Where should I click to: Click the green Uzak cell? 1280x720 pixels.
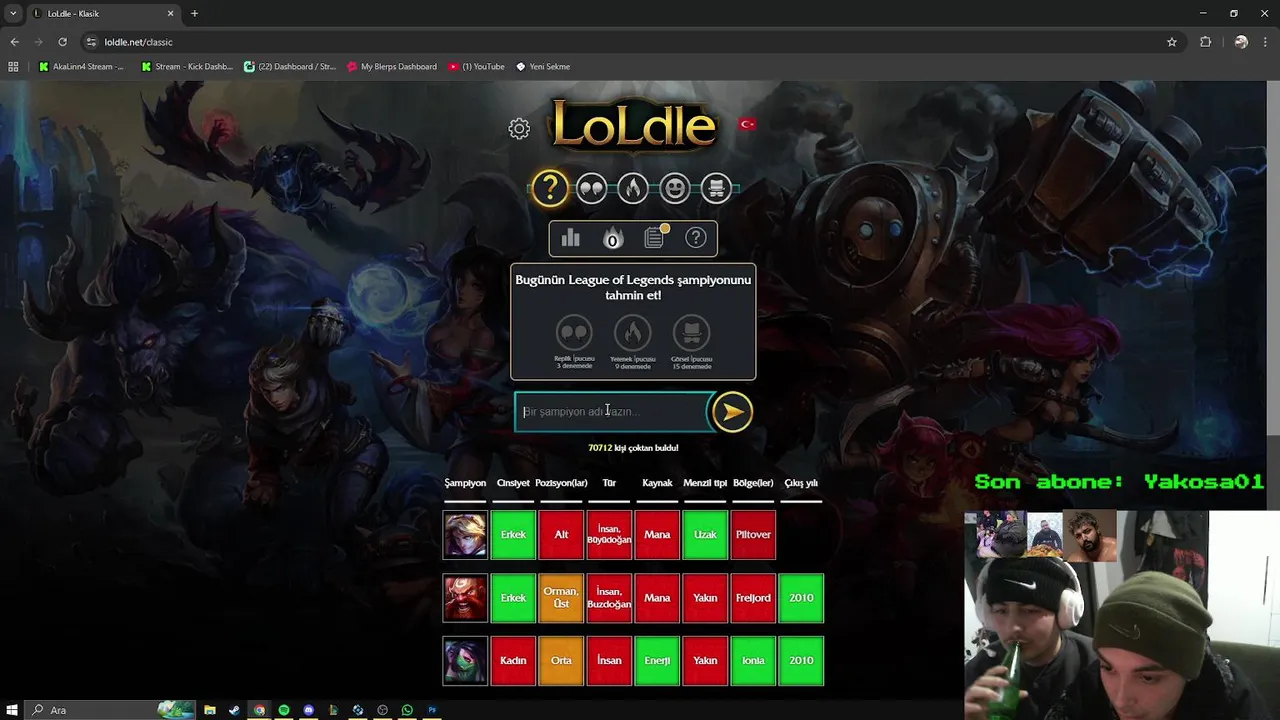coord(705,535)
